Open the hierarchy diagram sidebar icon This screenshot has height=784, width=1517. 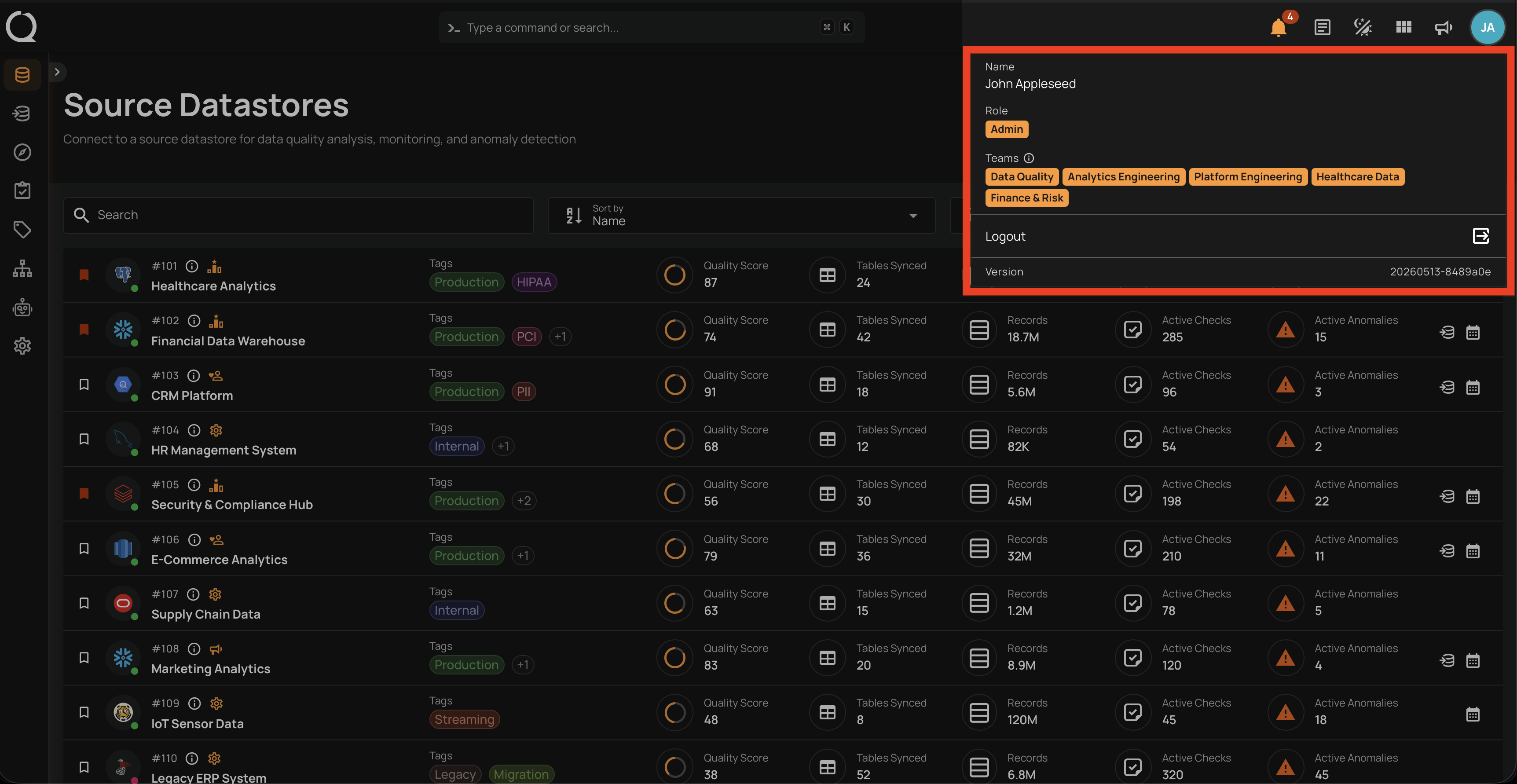click(x=22, y=269)
